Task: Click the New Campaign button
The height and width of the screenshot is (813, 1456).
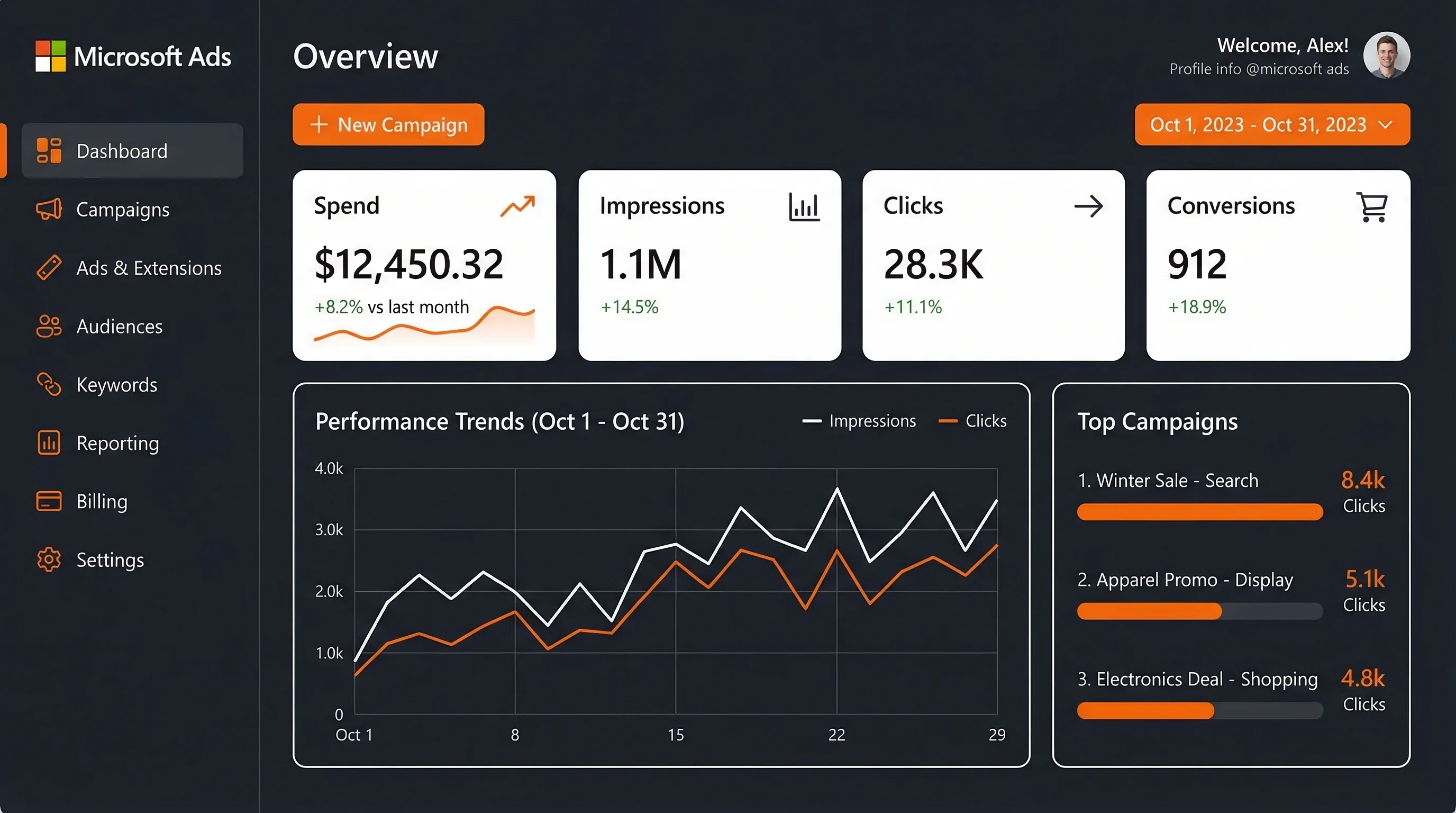Action: (x=388, y=124)
